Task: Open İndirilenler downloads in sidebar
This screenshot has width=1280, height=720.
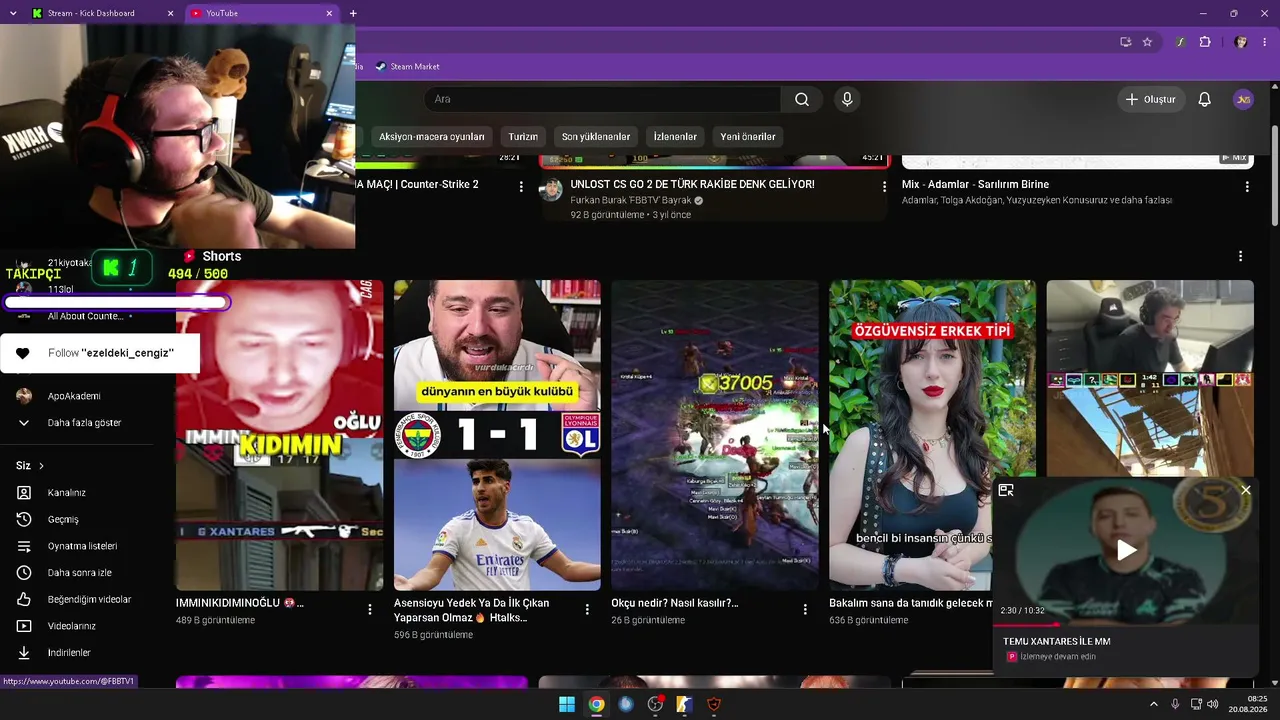Action: tap(69, 653)
